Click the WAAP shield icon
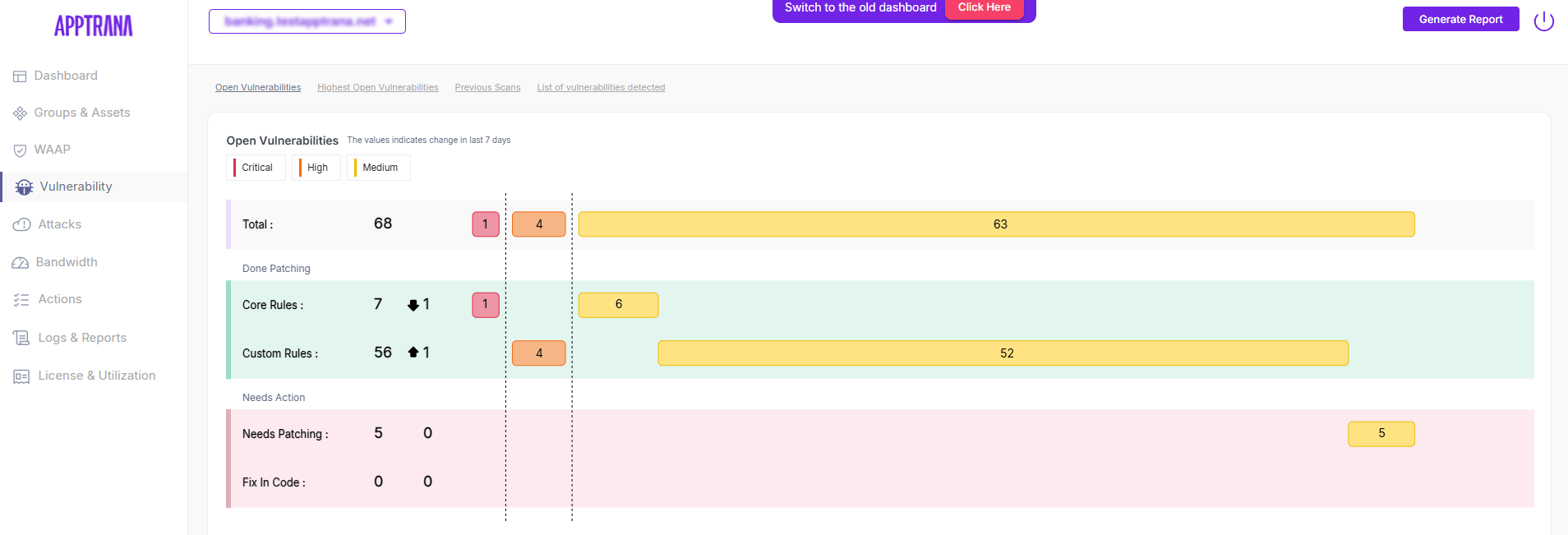Screen dimensions: 1568x535 tap(20, 150)
